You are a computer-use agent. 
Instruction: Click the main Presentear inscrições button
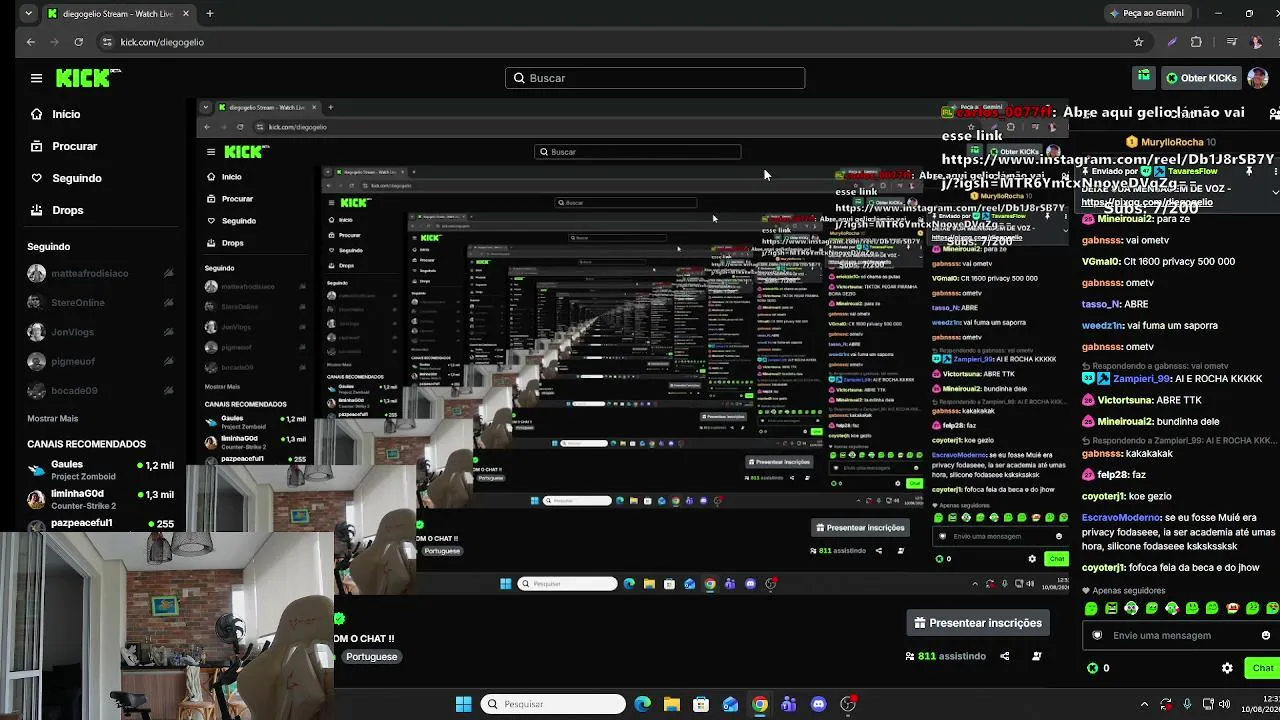(978, 623)
